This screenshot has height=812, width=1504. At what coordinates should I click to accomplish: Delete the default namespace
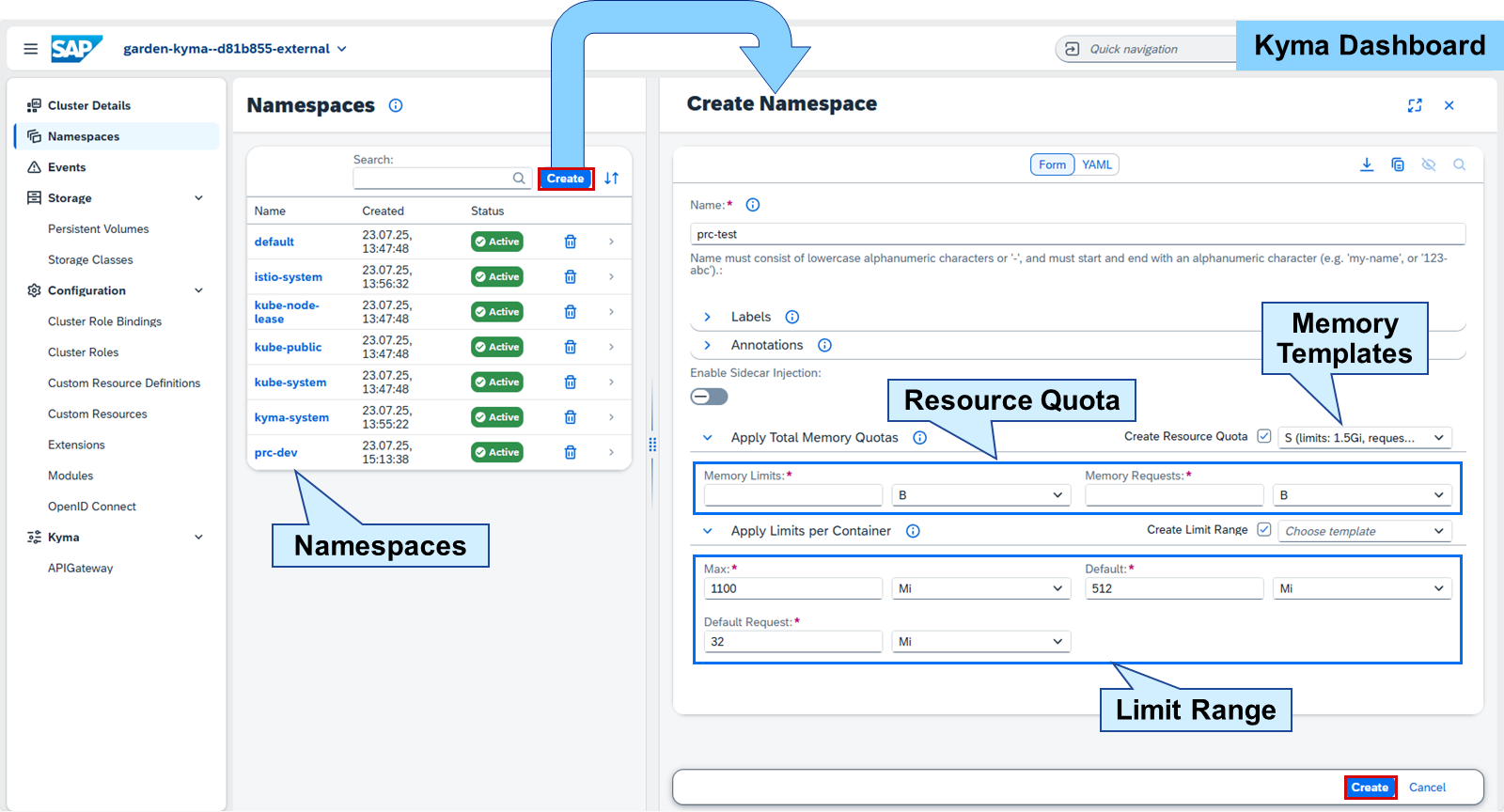(x=571, y=242)
